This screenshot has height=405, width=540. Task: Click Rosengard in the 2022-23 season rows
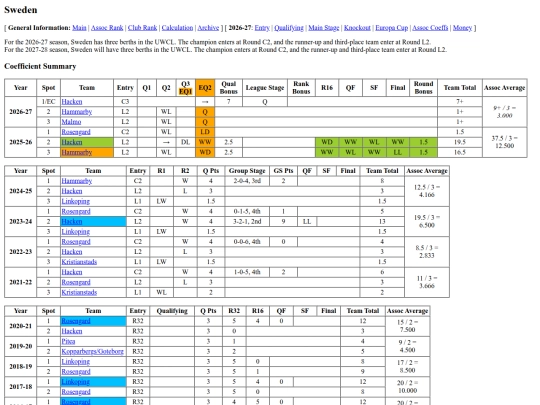point(76,241)
